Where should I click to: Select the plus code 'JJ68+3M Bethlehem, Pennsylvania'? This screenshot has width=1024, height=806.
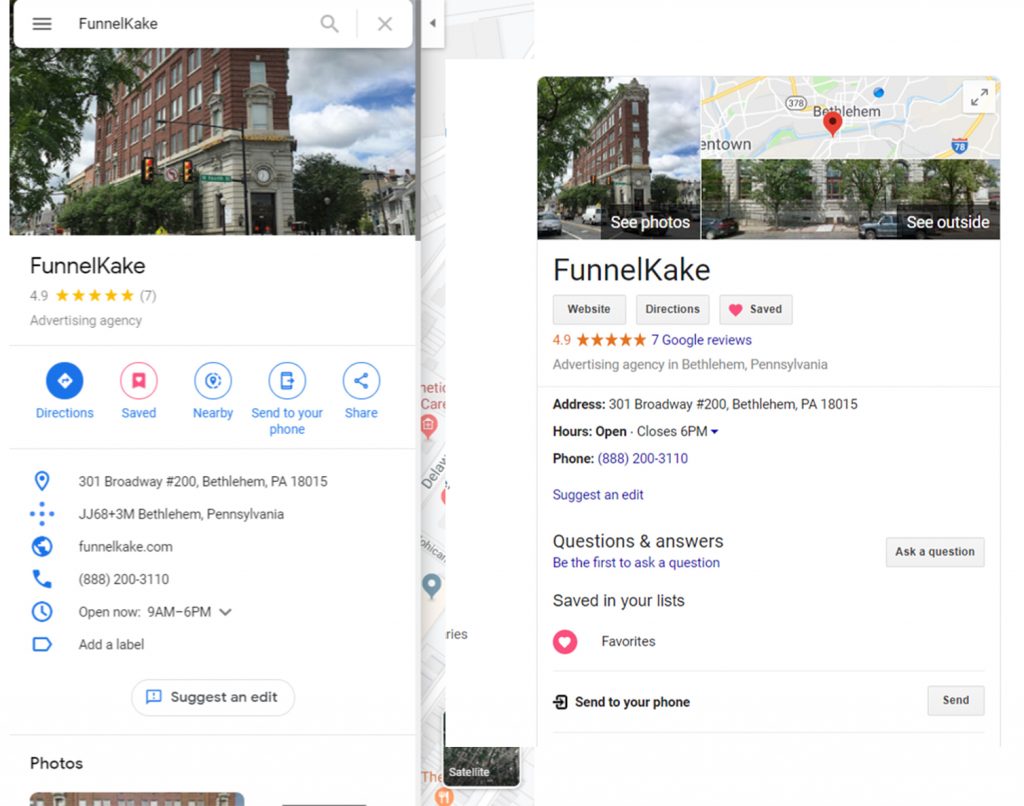point(181,514)
